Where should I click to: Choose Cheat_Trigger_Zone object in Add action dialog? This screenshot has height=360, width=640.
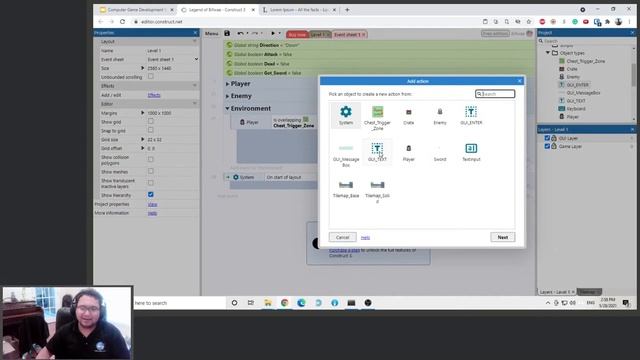point(377,118)
